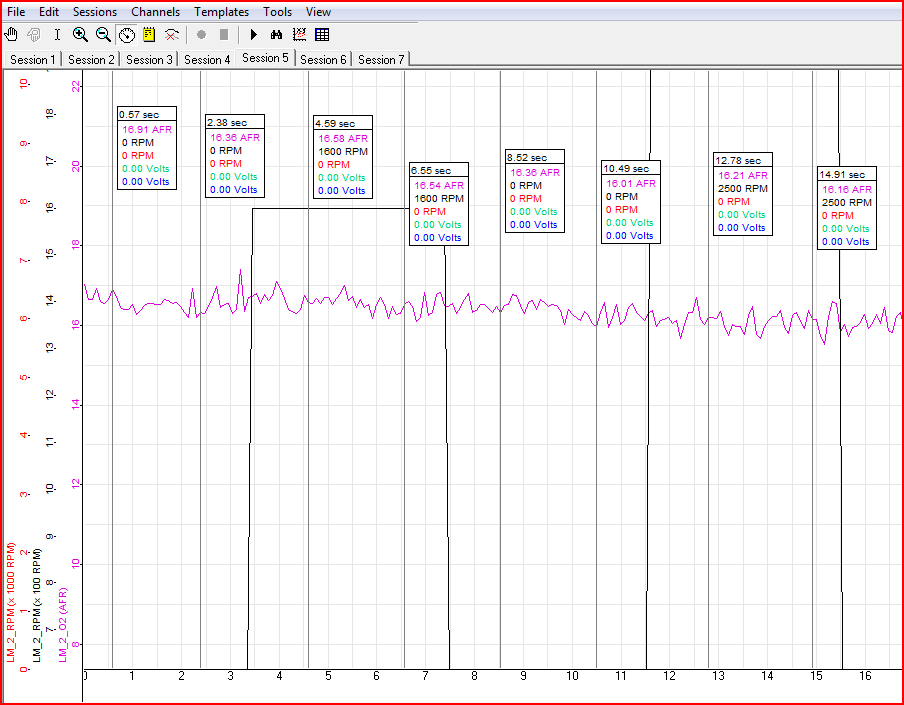Click the grey stop square button
Image resolution: width=904 pixels, height=705 pixels.
tap(224, 35)
